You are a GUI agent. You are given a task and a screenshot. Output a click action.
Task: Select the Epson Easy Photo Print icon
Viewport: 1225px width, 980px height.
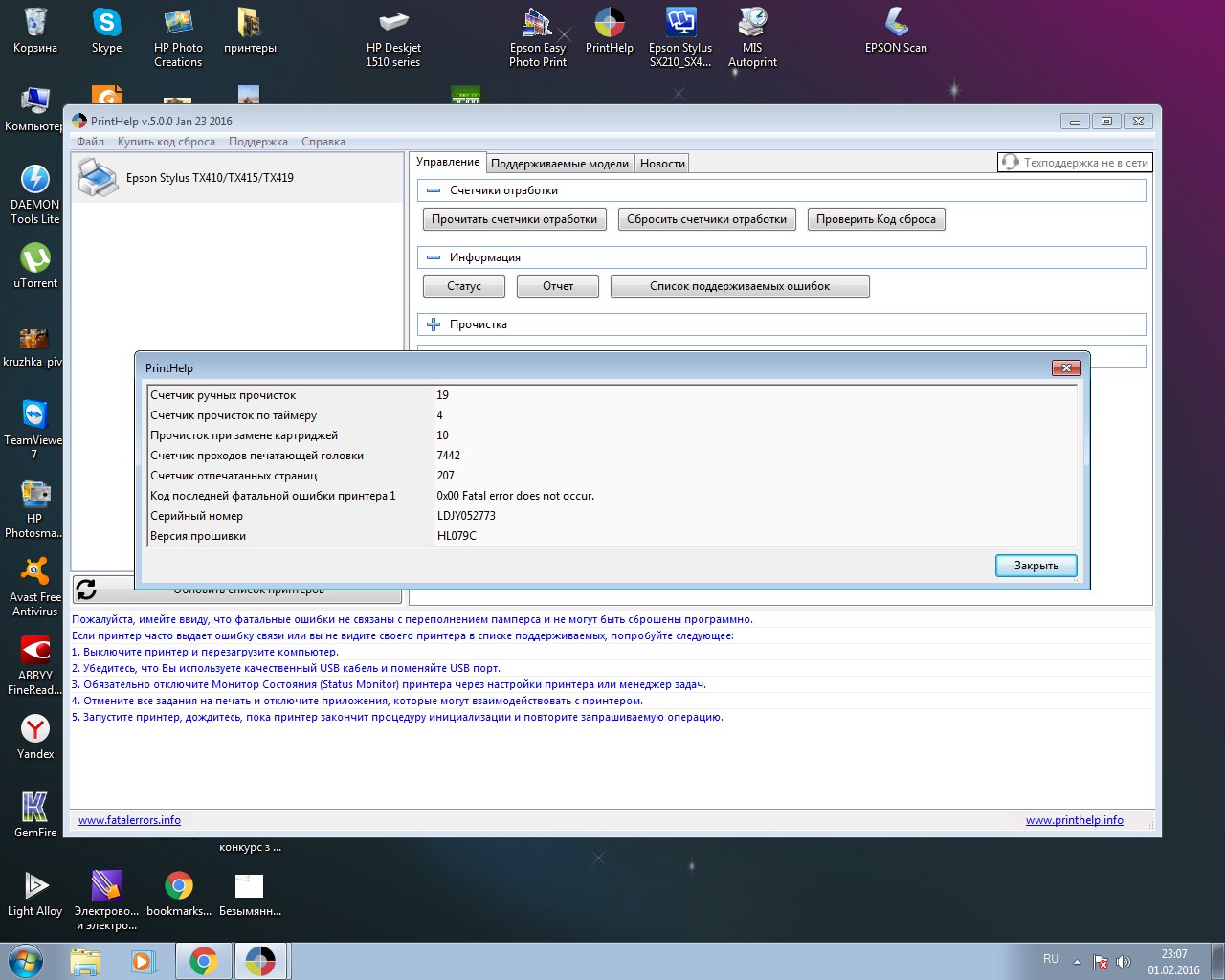click(x=538, y=37)
